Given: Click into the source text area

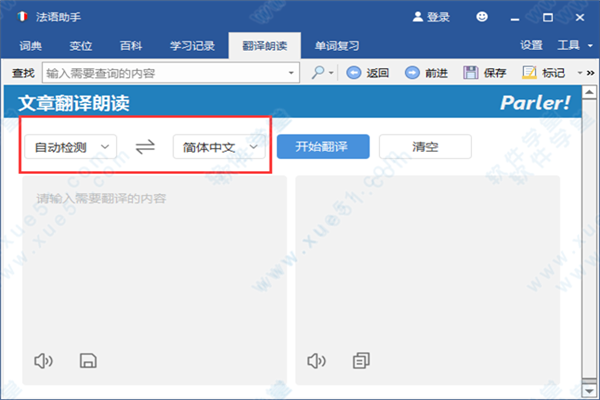Looking at the screenshot, I should [x=155, y=280].
